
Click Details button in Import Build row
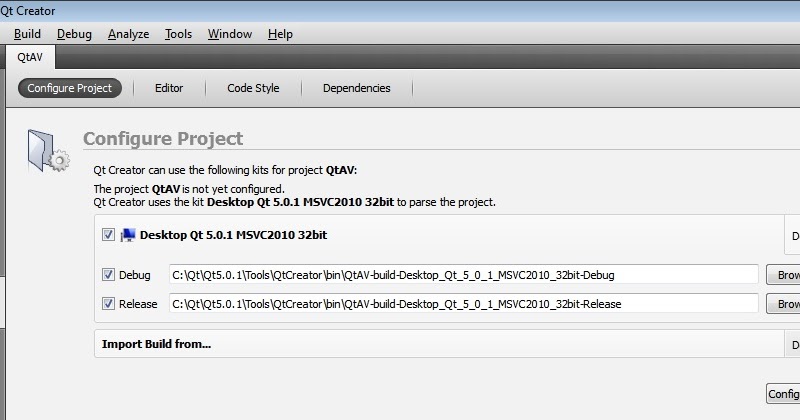(792, 344)
